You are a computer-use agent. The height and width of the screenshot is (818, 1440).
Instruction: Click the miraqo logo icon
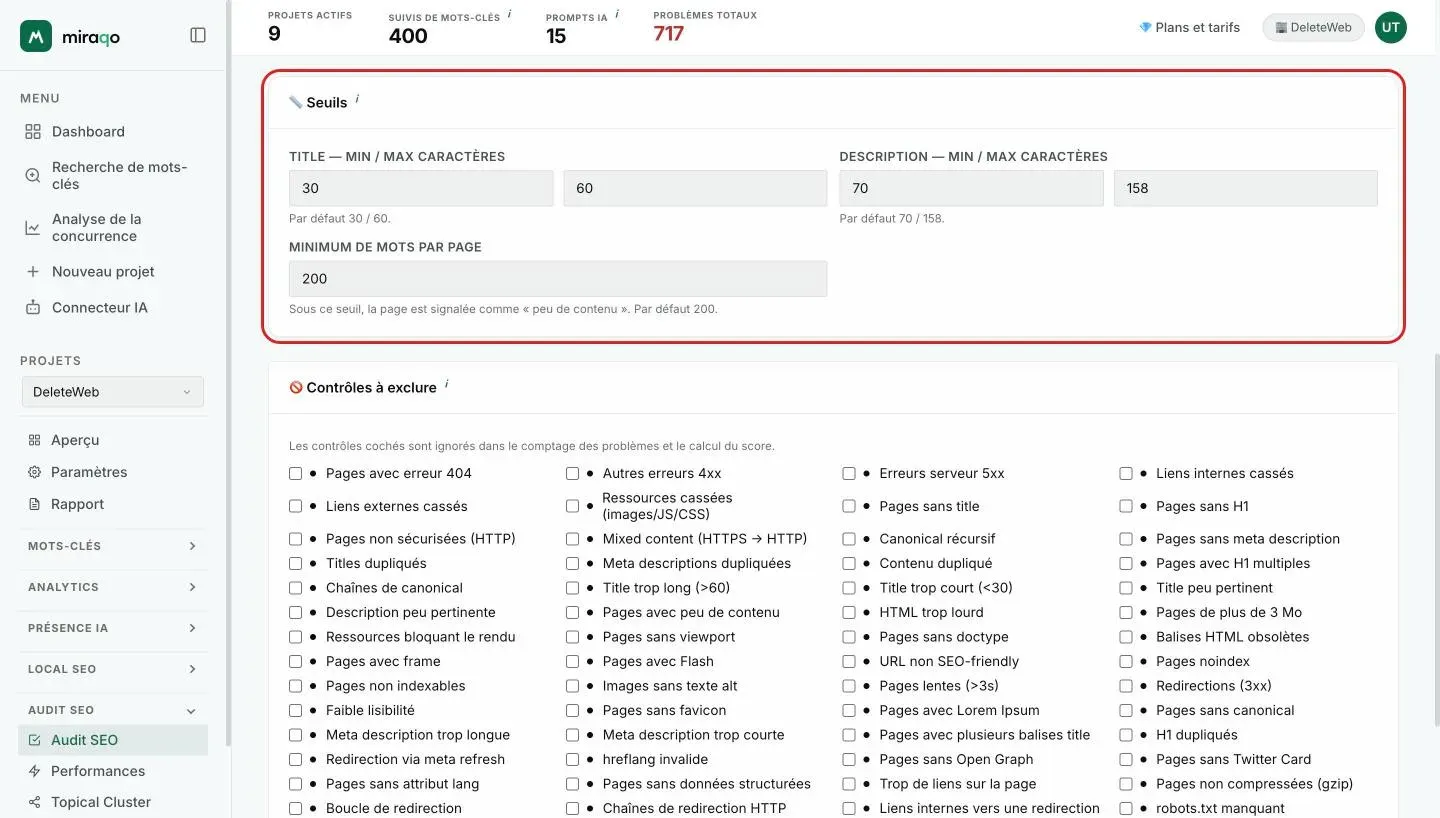[36, 36]
